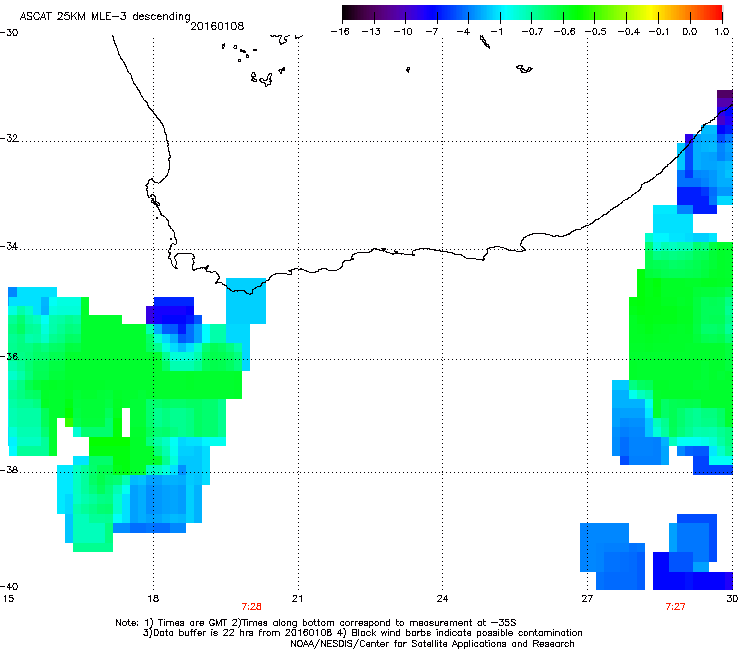Click the "24" longitude axis label
Image resolution: width=740 pixels, height=650 pixels.
(442, 599)
